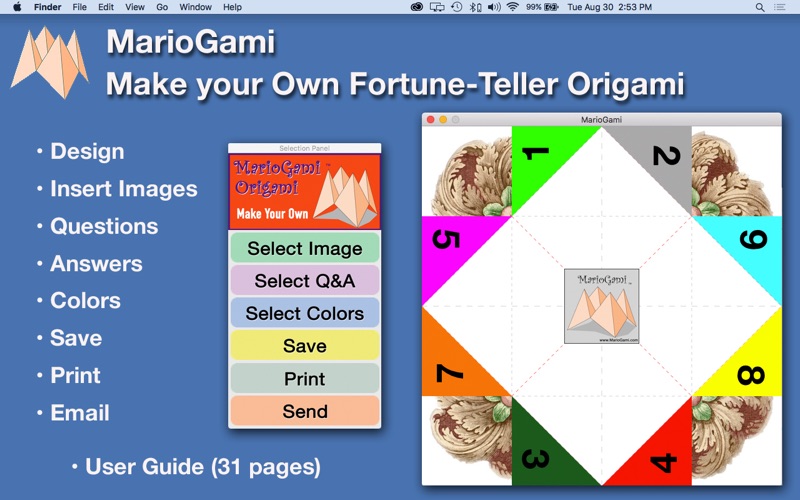Click the Creative Cloud menu bar icon
Viewport: 800px width, 500px height.
pos(417,7)
